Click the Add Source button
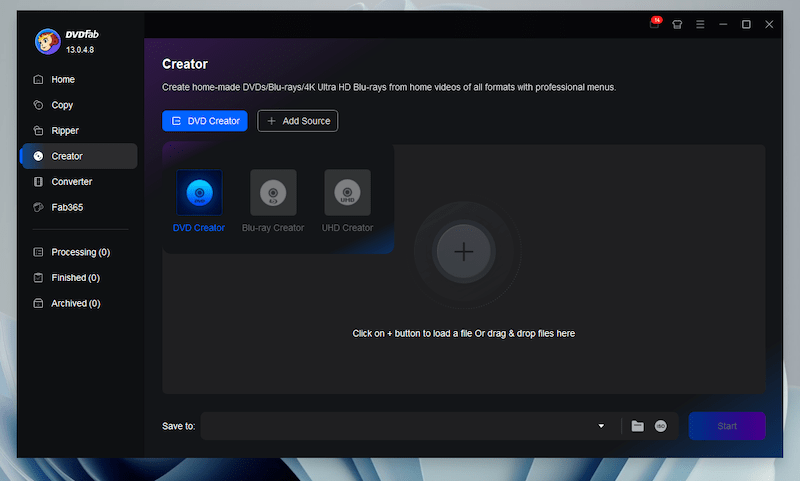Image resolution: width=800 pixels, height=481 pixels. [x=298, y=121]
